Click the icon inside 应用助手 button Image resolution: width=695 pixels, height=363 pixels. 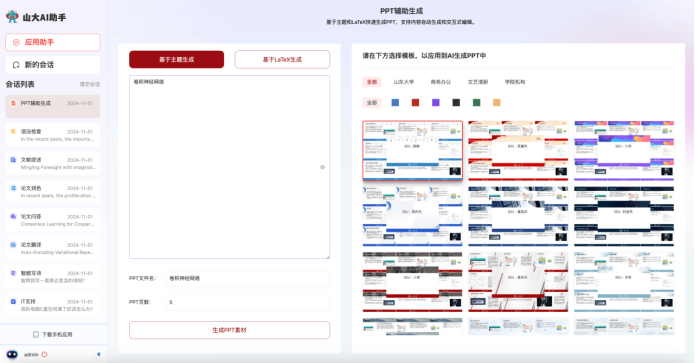[16, 43]
